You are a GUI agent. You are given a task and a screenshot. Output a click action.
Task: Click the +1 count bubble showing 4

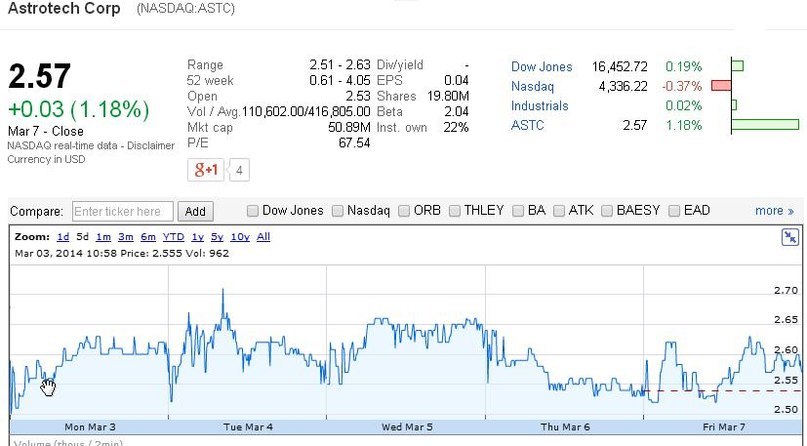(x=239, y=170)
